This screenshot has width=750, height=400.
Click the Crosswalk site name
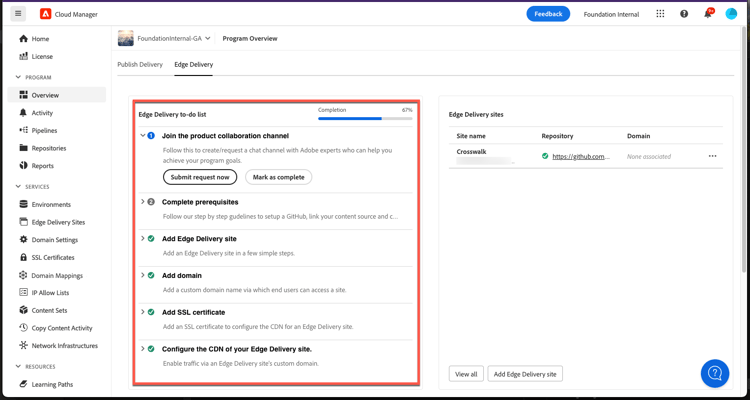[x=472, y=152]
